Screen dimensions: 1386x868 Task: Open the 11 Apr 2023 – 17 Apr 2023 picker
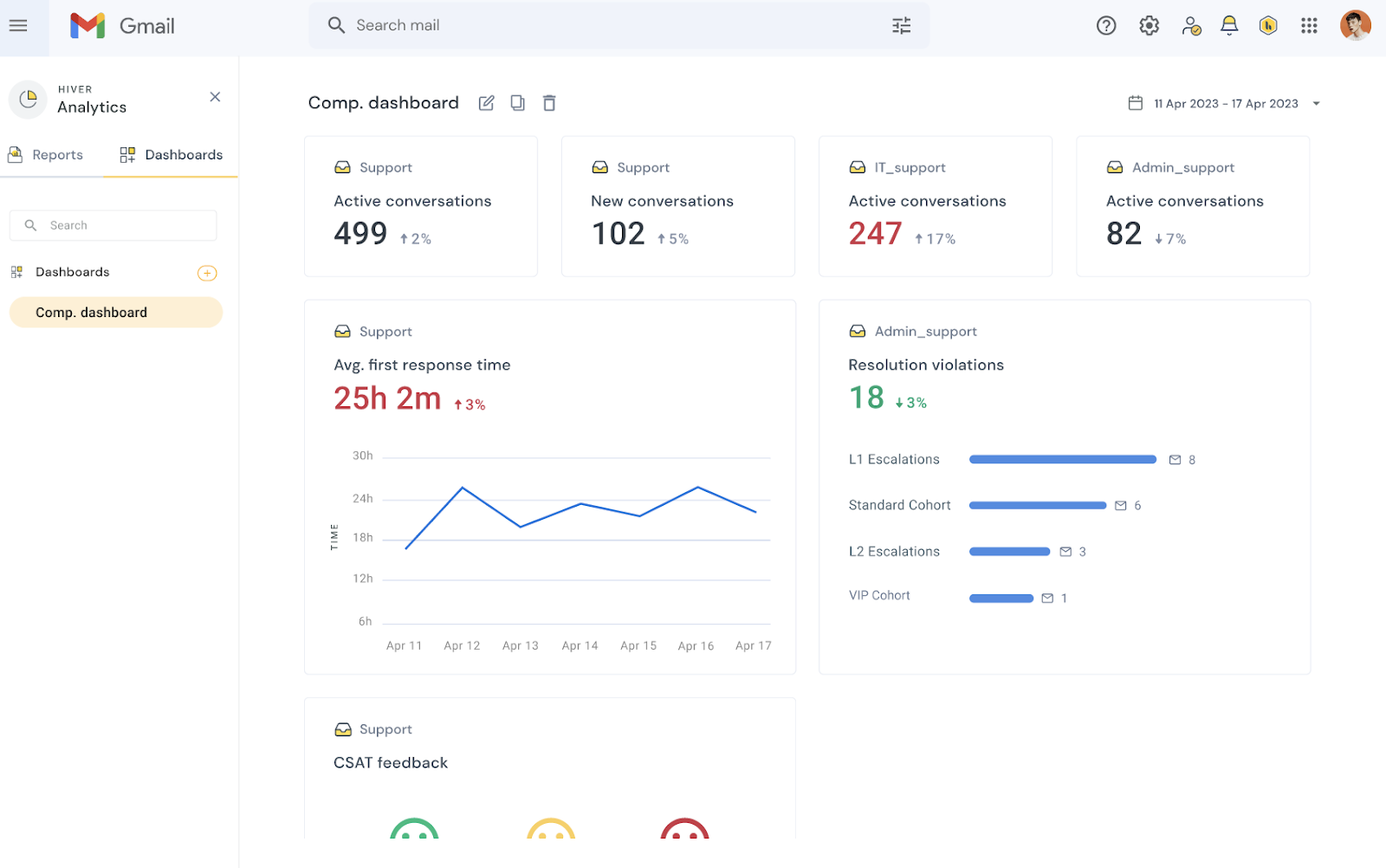pyautogui.click(x=1226, y=103)
